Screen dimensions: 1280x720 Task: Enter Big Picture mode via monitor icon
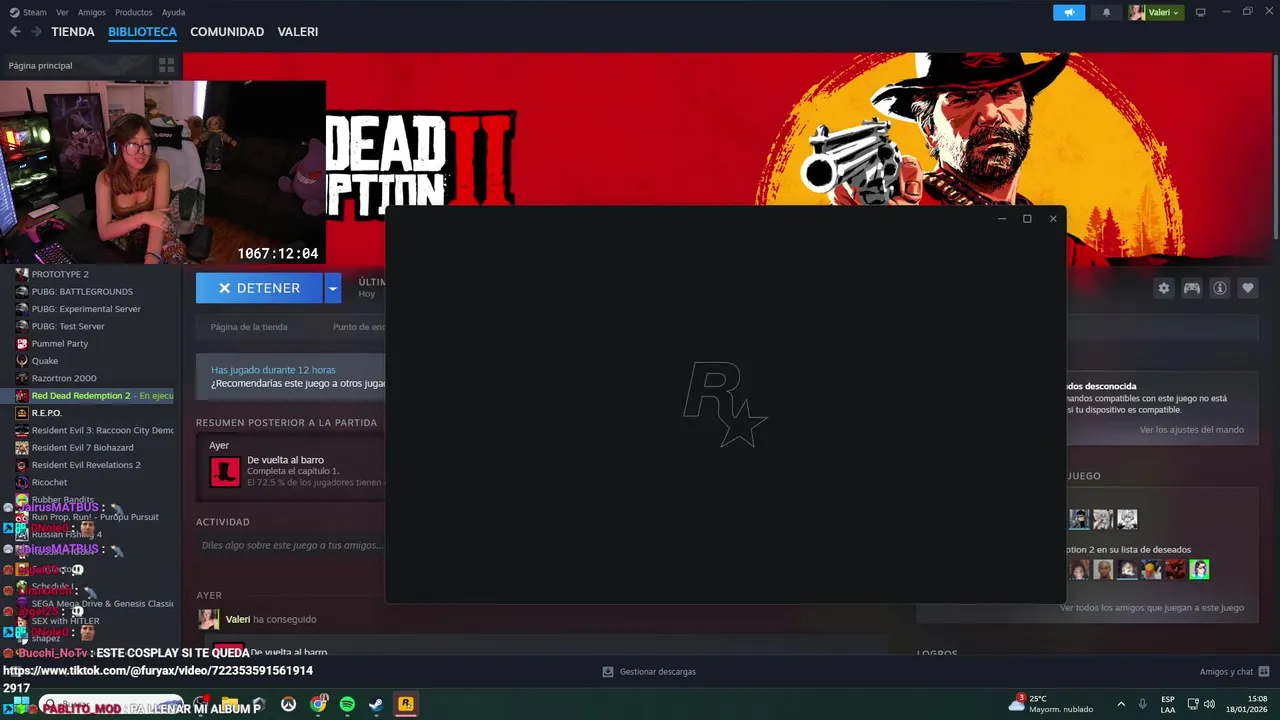coord(1201,12)
